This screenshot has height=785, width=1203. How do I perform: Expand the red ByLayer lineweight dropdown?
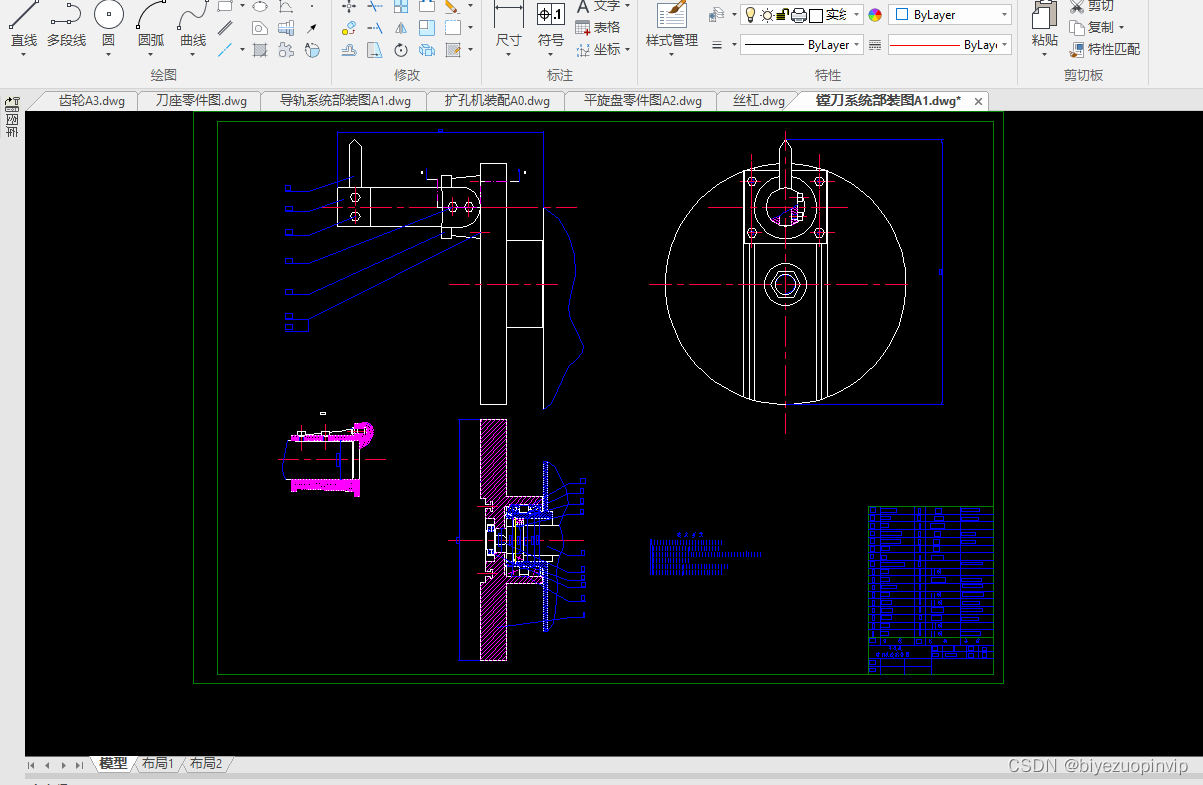(949, 45)
